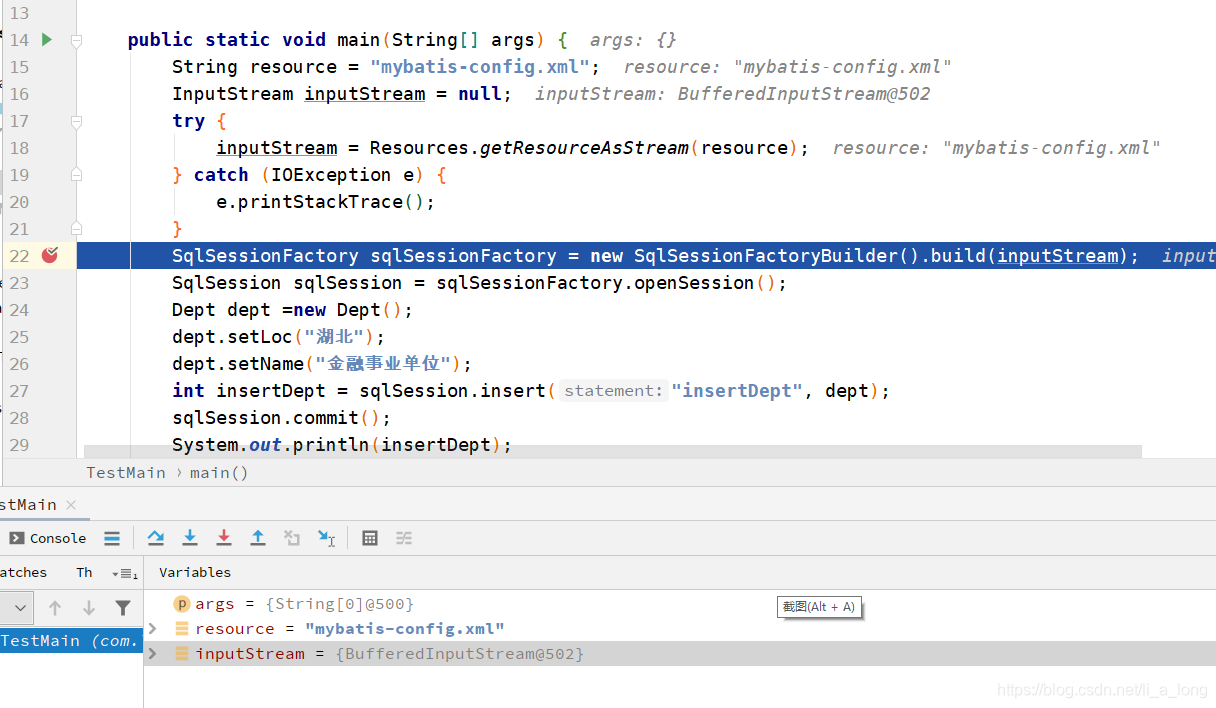
Task: Expand the resource variable node
Action: coord(153,629)
